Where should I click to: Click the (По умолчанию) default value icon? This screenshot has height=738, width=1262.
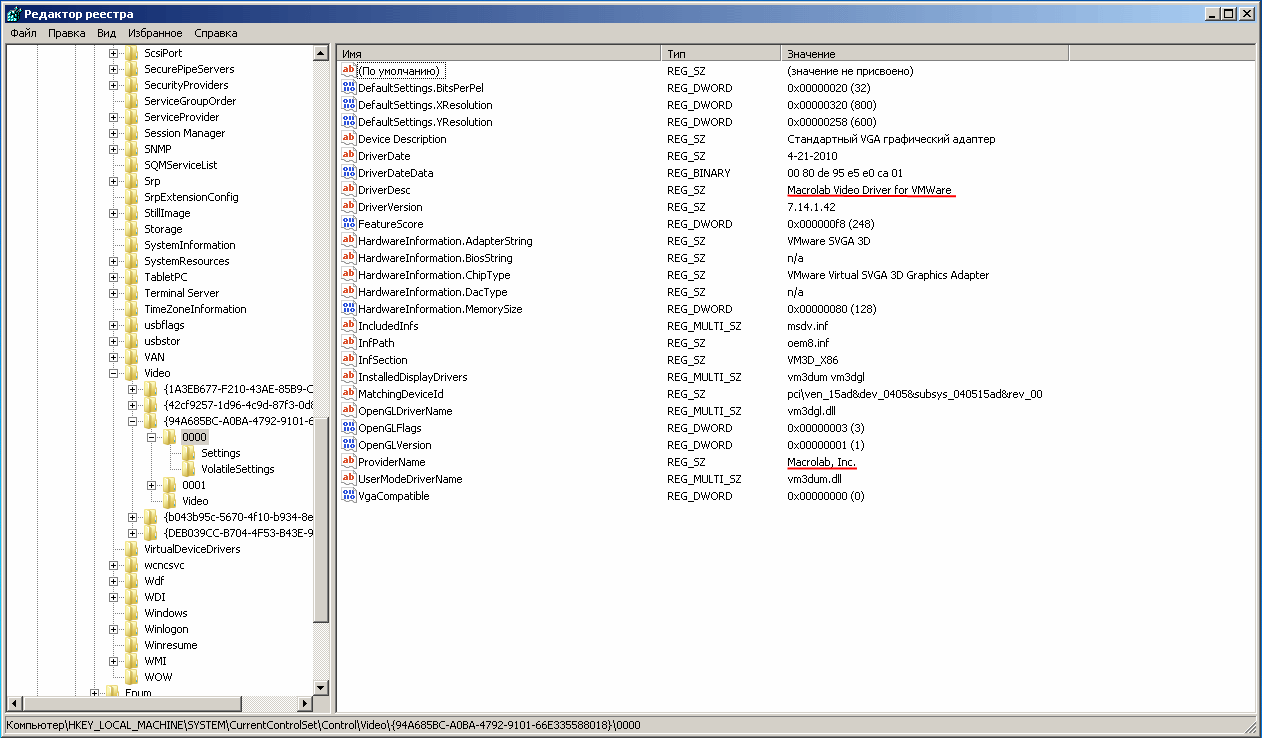349,71
